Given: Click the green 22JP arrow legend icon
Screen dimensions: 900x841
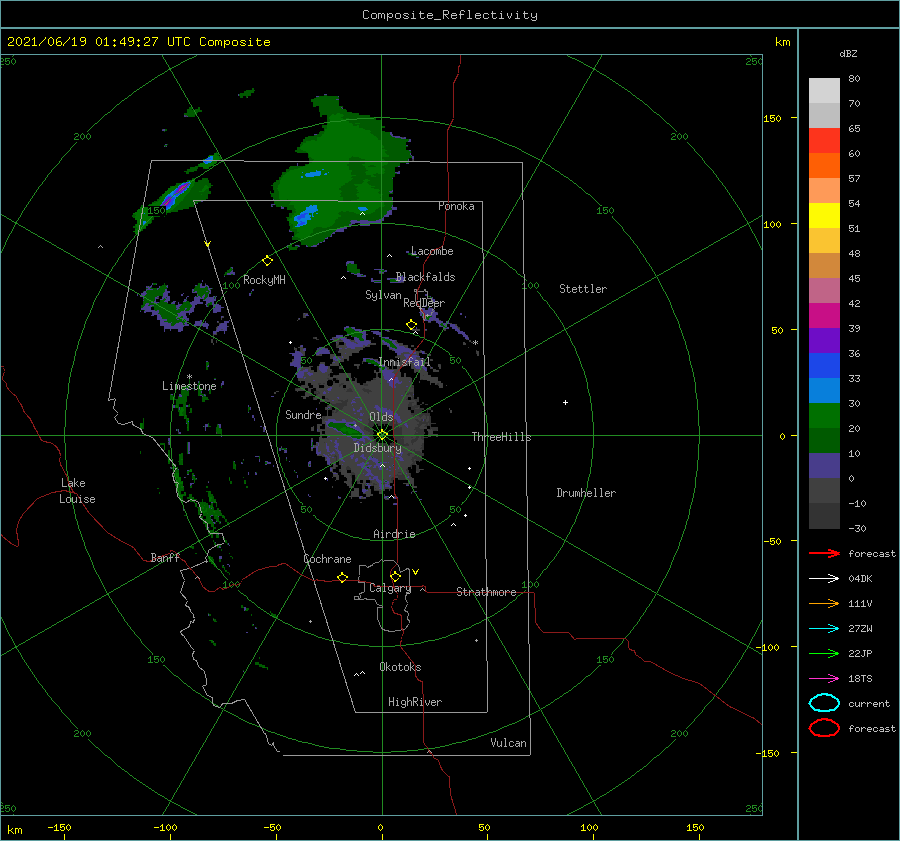Looking at the screenshot, I should click(x=824, y=653).
